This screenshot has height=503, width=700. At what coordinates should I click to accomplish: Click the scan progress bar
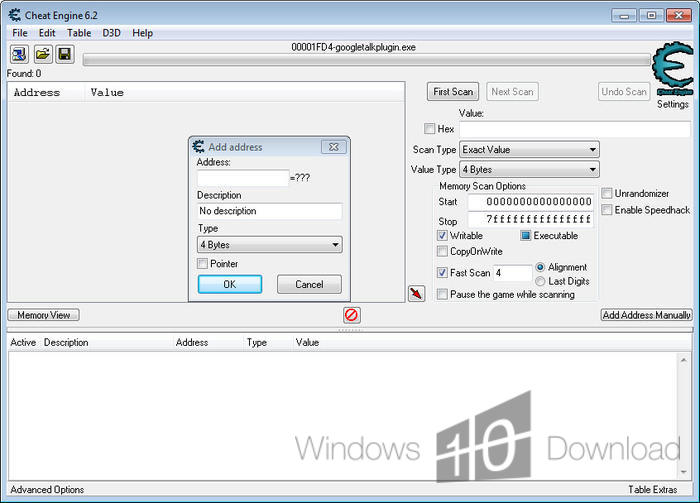tap(367, 60)
